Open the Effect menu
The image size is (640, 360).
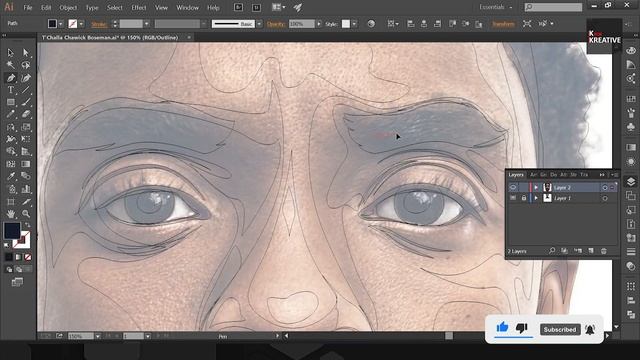click(x=139, y=7)
